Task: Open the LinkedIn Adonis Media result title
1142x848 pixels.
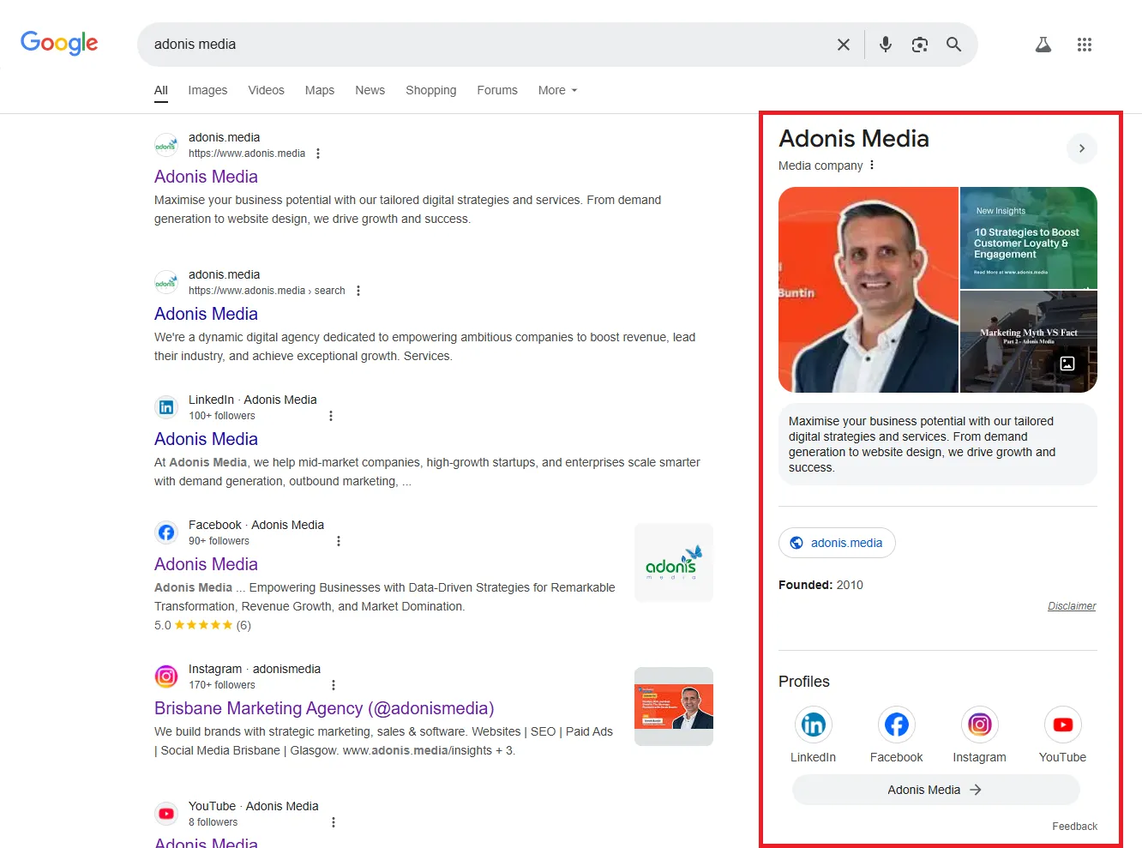Action: coord(206,439)
